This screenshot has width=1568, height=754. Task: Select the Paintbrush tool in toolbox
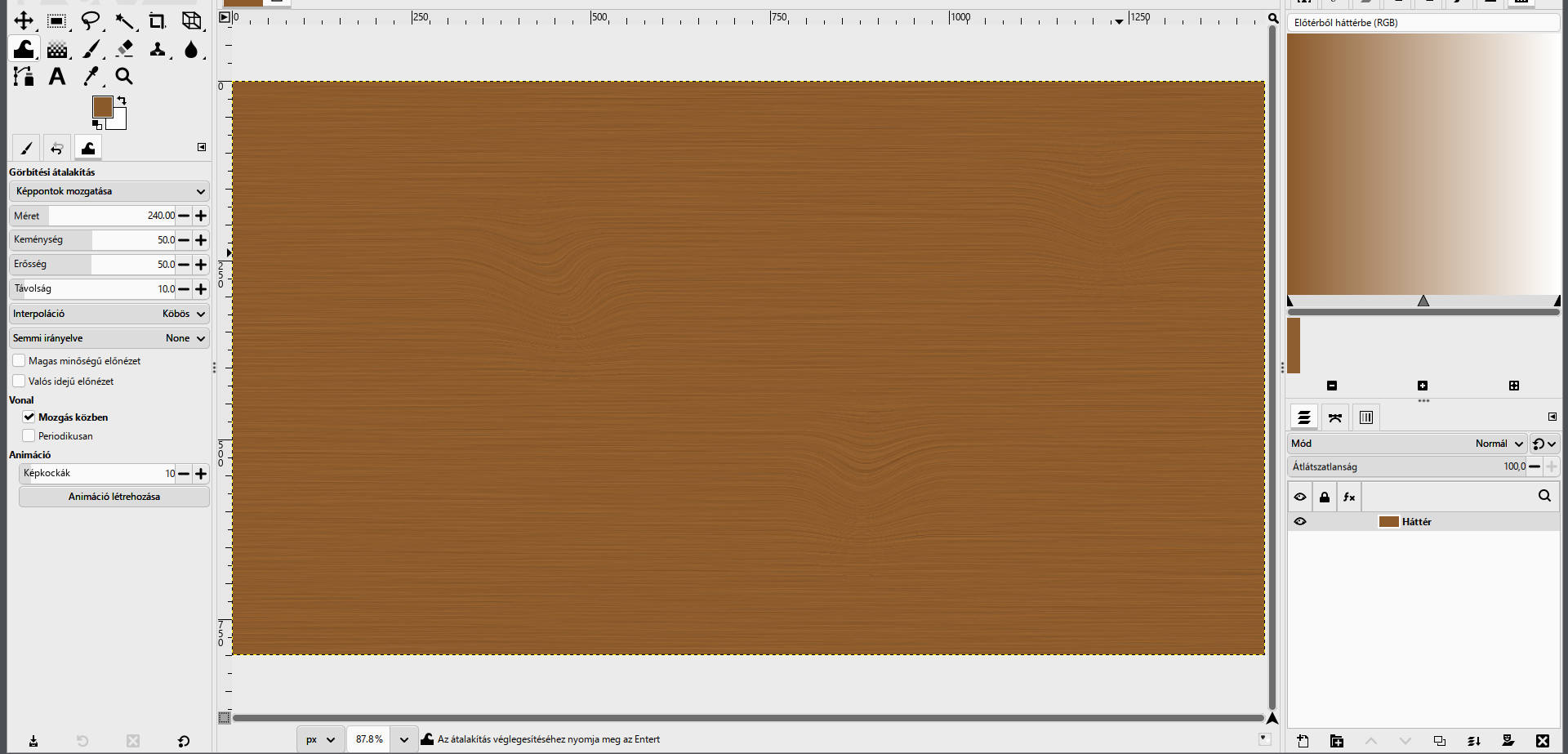(x=91, y=49)
